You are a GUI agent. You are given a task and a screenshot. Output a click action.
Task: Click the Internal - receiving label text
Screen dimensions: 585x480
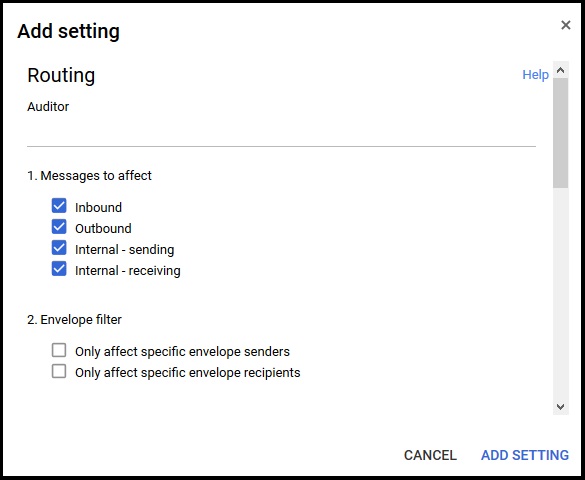click(128, 271)
